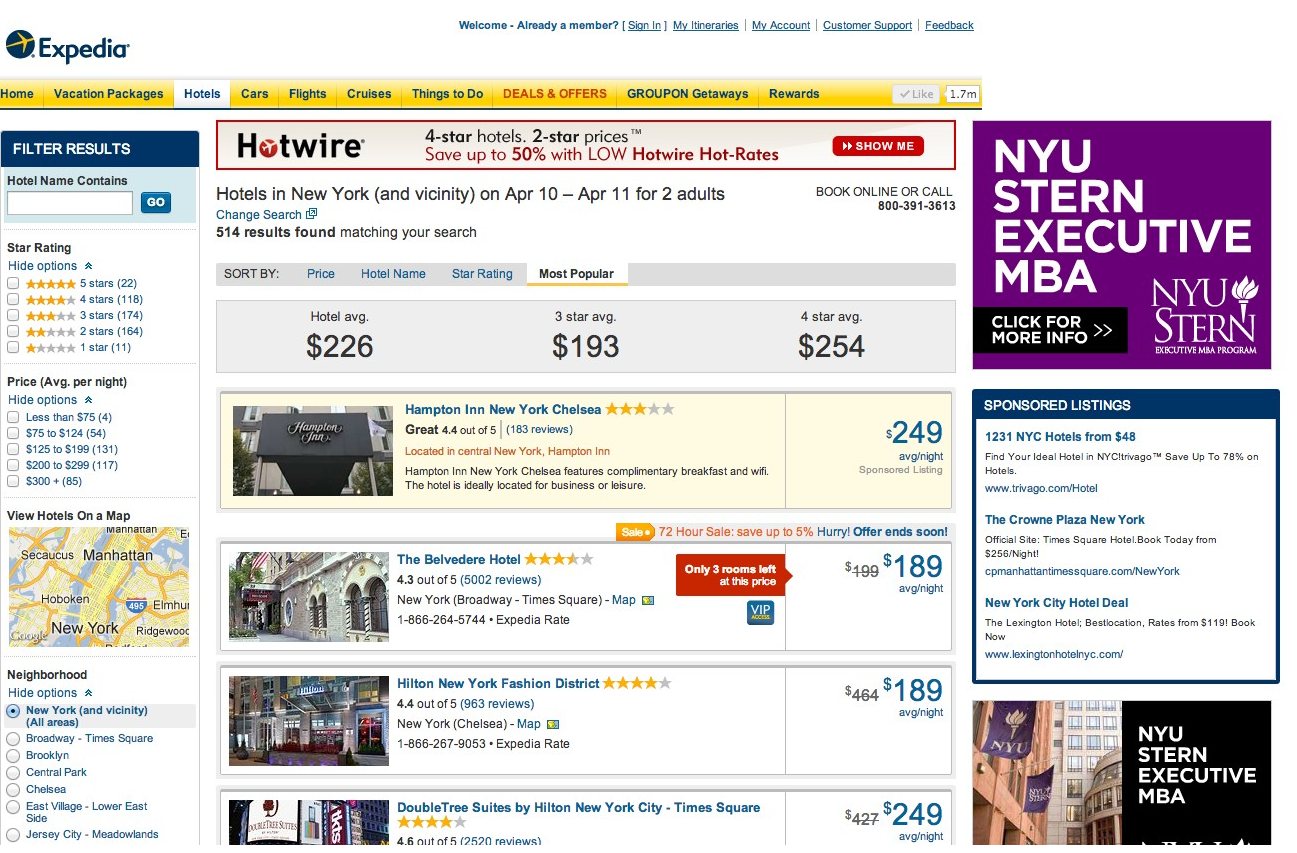Screen dimensions: 1297x853
Task: Open the Cars tab
Action: coord(255,94)
